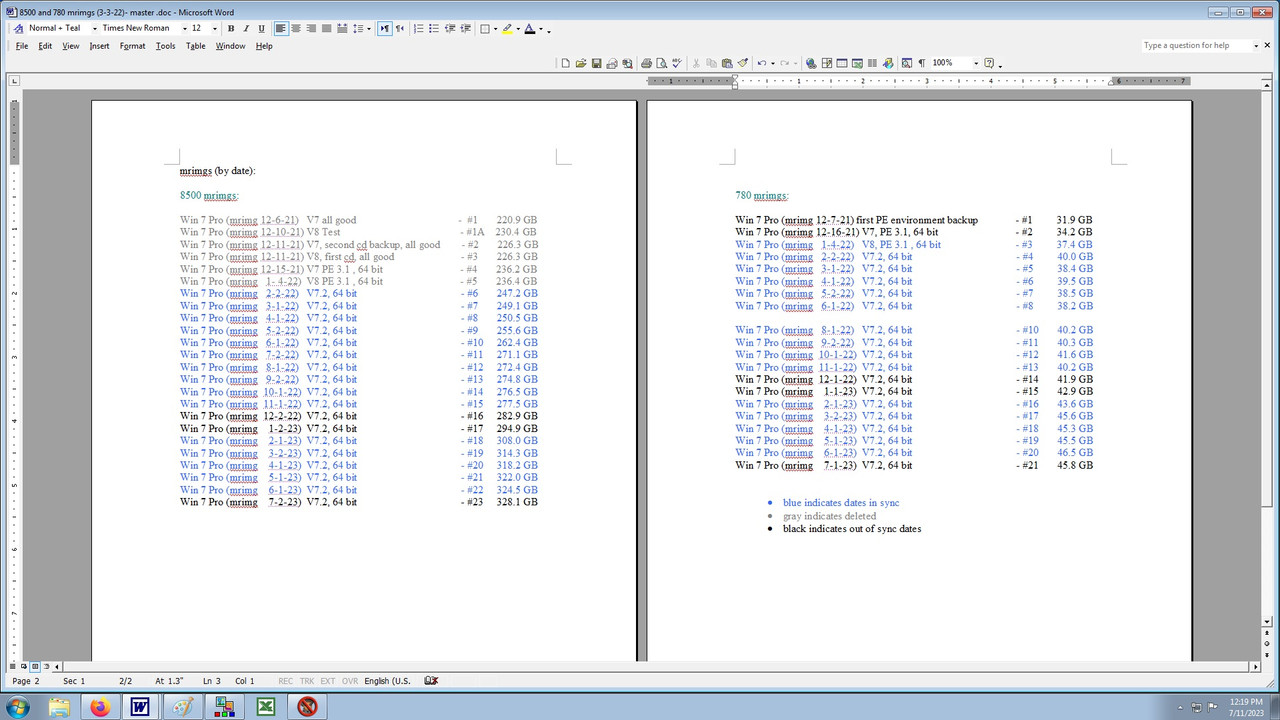Increase the paragraph indent
The image size is (1280, 720).
tap(465, 28)
